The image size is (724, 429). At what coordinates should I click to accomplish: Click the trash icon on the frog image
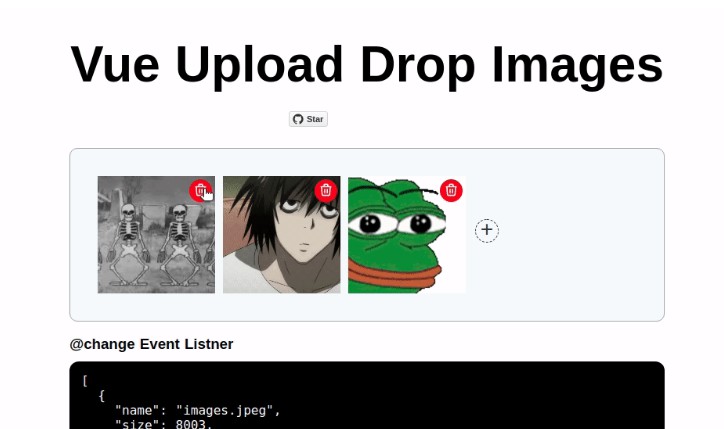[451, 190]
